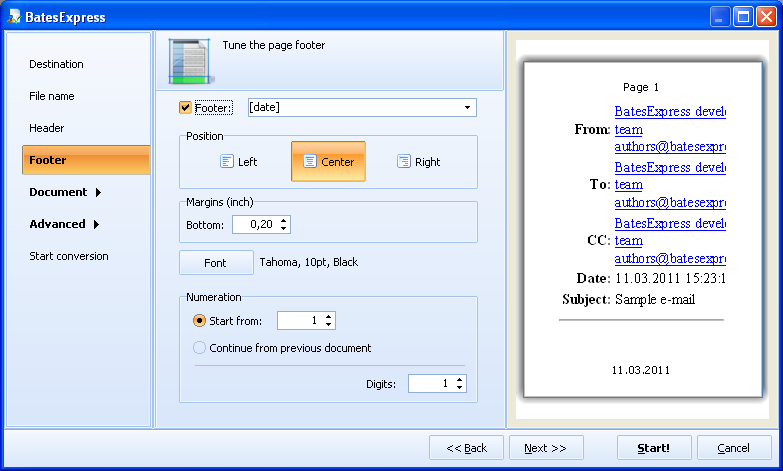Click the To team link in preview
The height and width of the screenshot is (471, 783).
(x=629, y=185)
